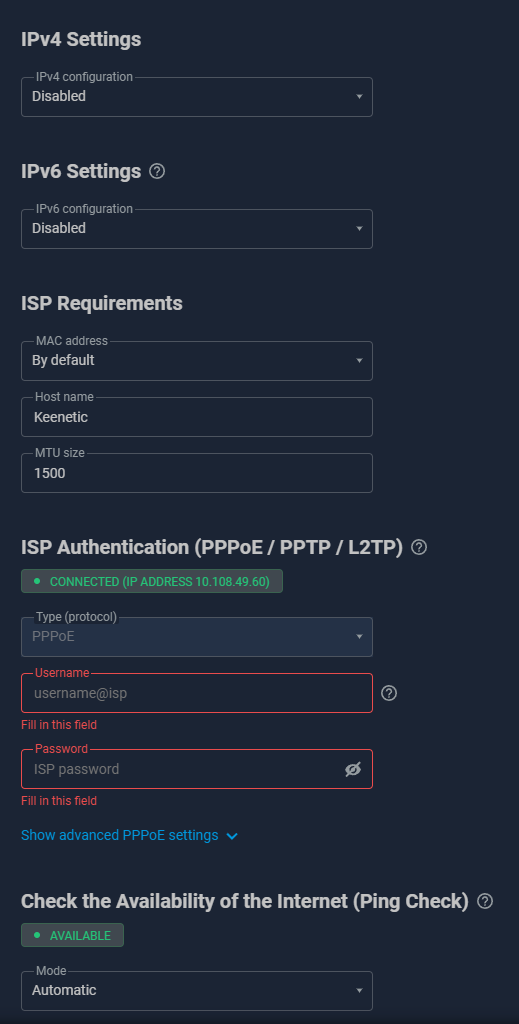Open the Ping Check Mode dropdown
519x1024 pixels.
tap(197, 991)
